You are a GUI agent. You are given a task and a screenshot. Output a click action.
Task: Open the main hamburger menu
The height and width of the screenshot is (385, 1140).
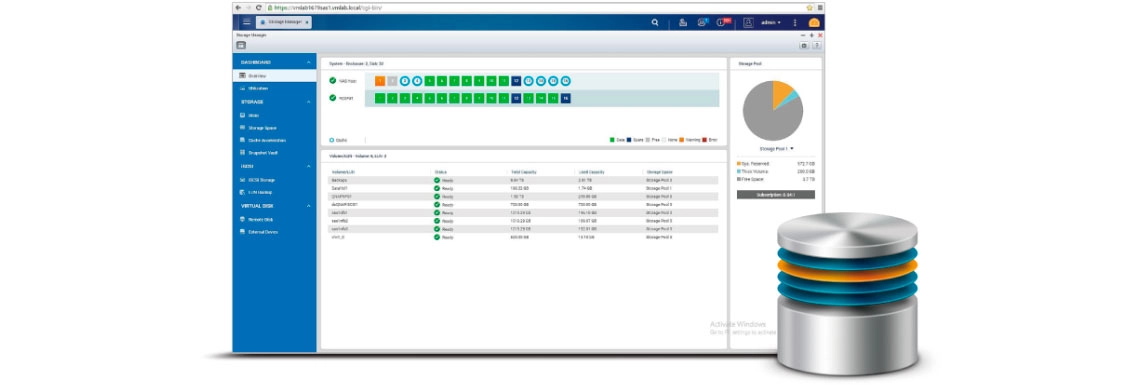pyautogui.click(x=246, y=23)
